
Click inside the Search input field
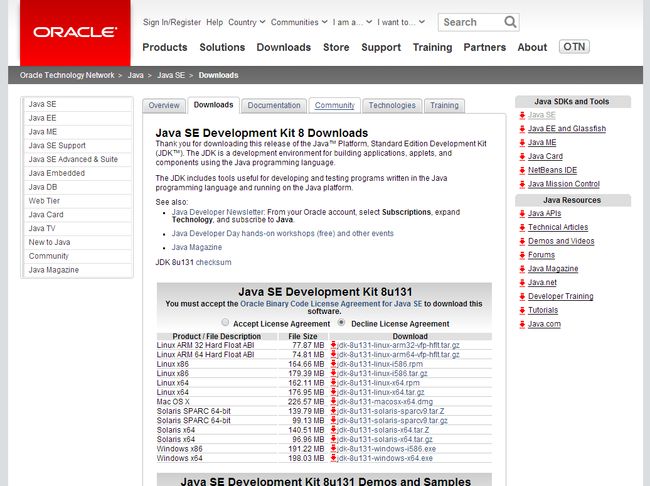(x=472, y=22)
